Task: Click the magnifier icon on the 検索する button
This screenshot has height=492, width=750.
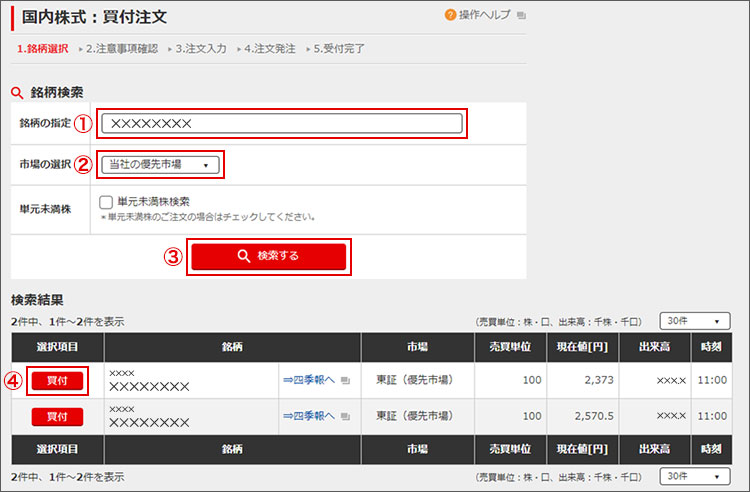Action: pos(244,256)
